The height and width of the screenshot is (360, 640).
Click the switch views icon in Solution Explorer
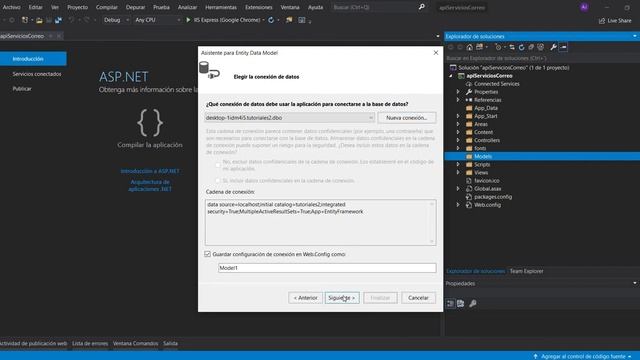pyautogui.click(x=480, y=47)
